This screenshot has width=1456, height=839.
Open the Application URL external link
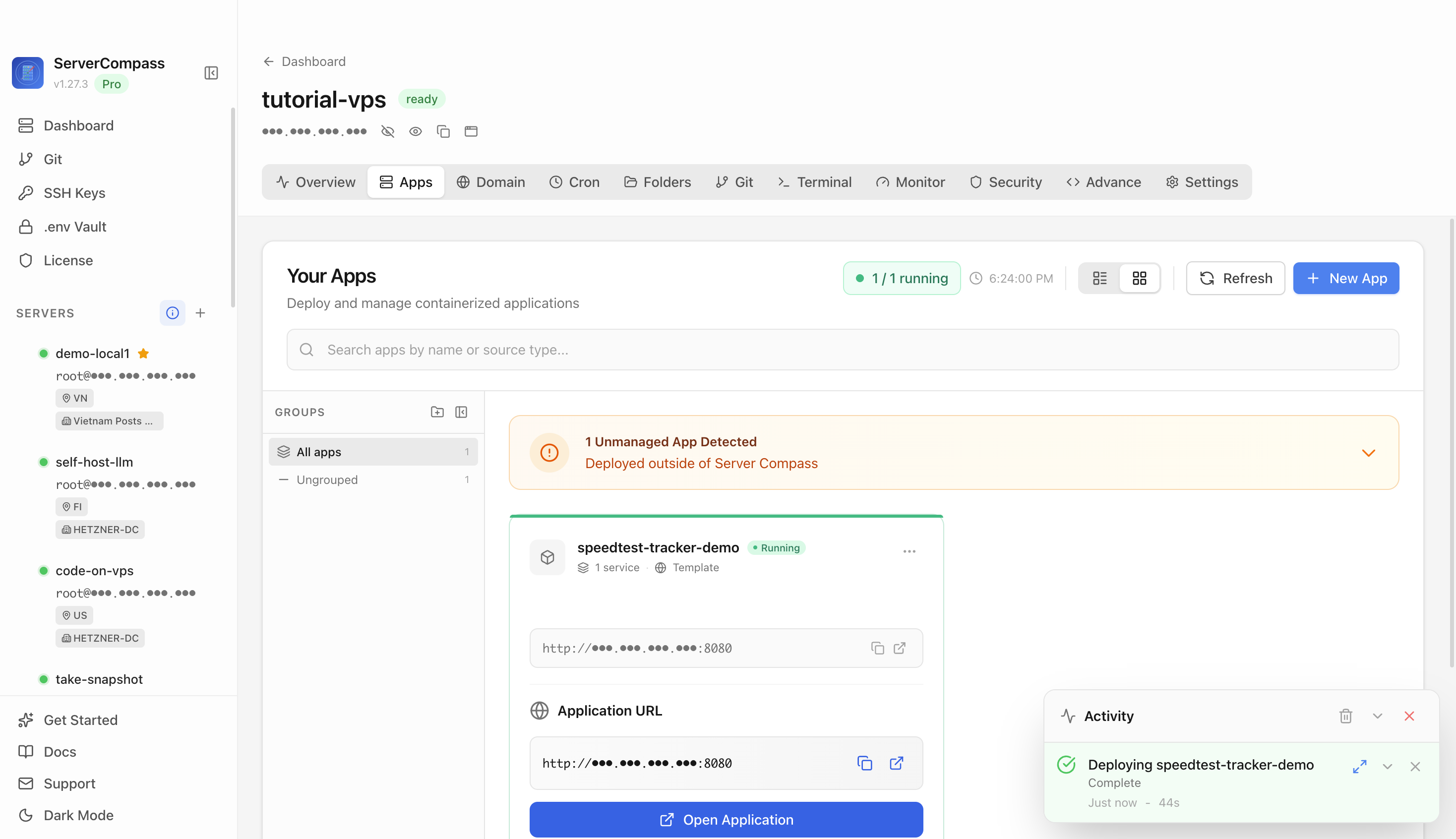pos(897,763)
